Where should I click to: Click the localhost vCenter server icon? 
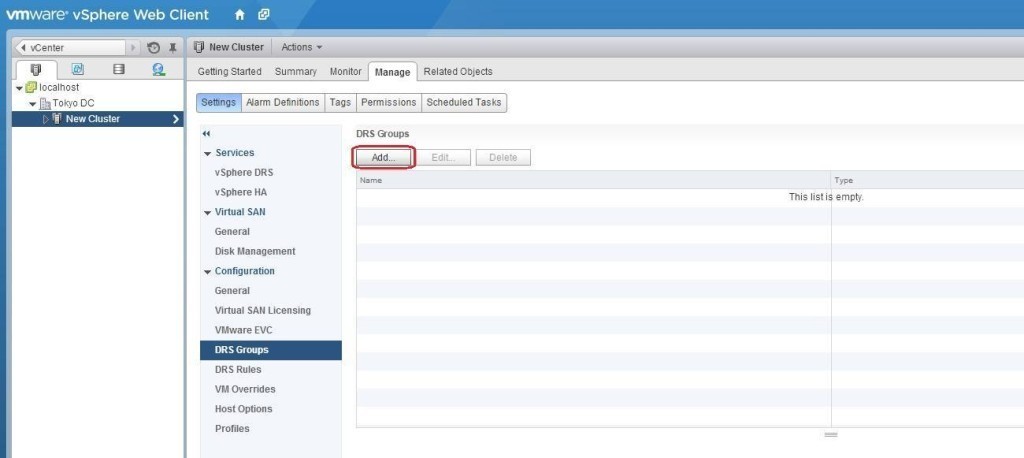[31, 88]
